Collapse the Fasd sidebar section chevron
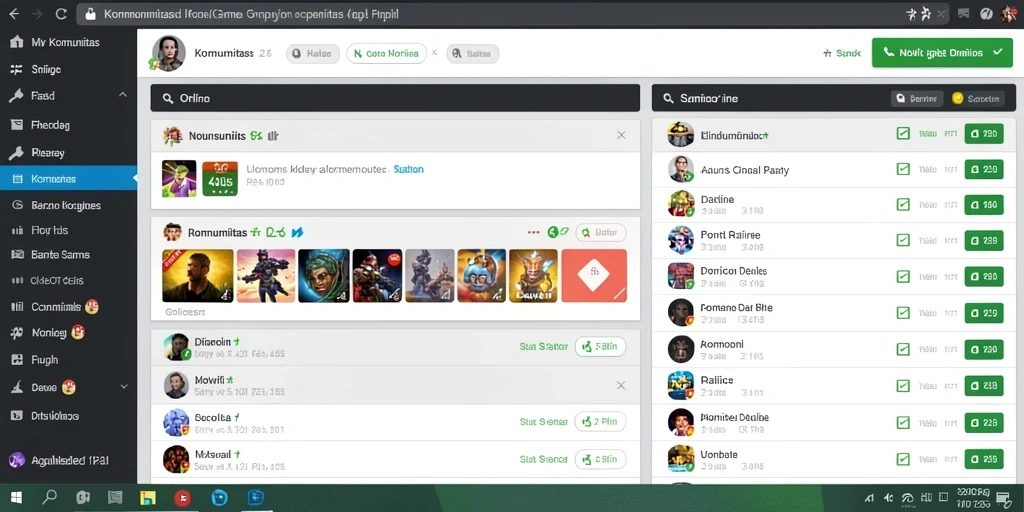This screenshot has width=1024, height=512. tap(123, 95)
